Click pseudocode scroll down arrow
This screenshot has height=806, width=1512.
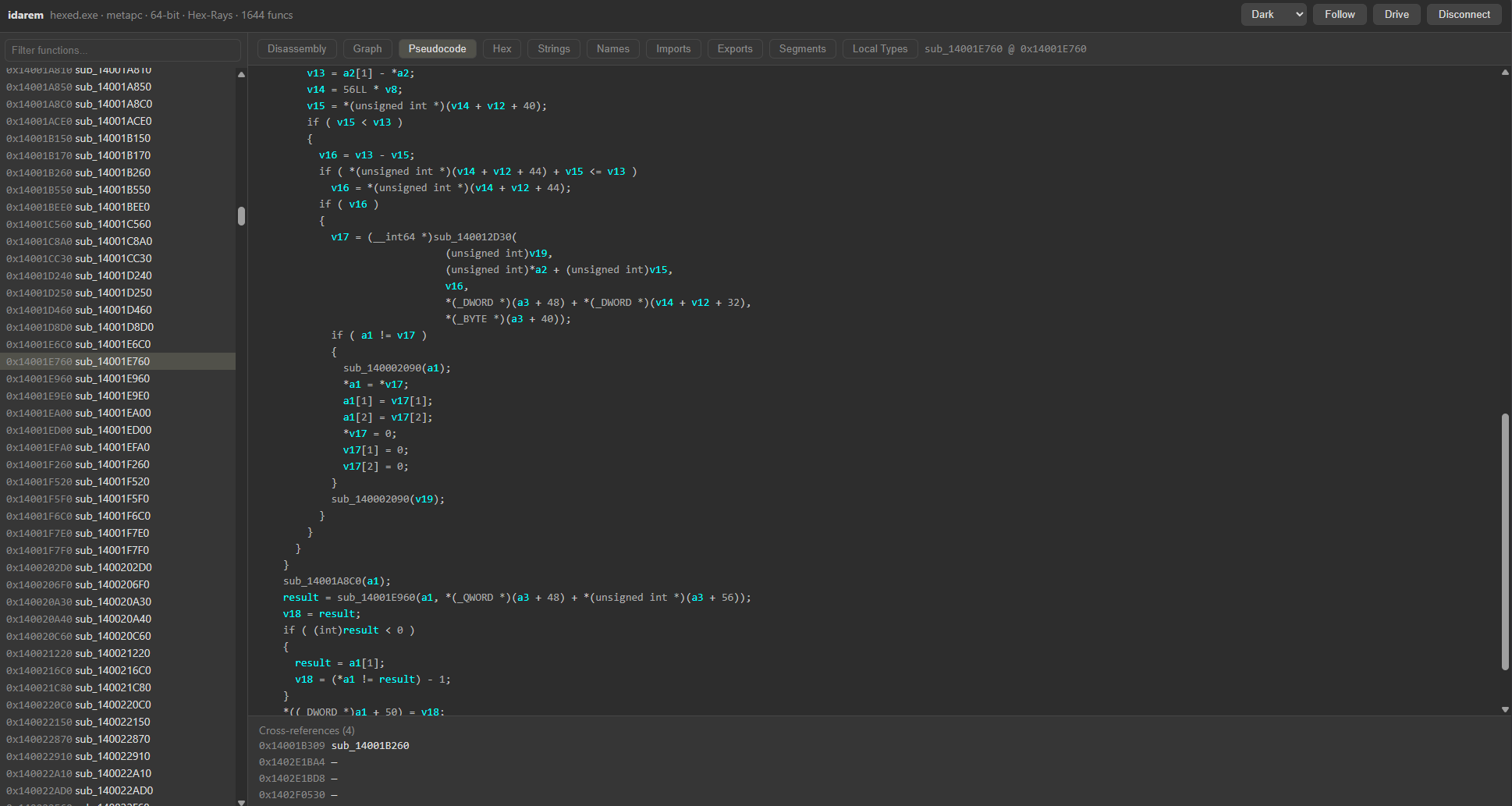[x=1505, y=709]
